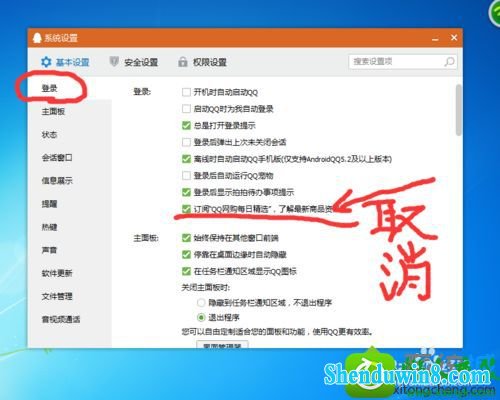Switch to the 安全设置 tab
The height and width of the screenshot is (400, 500).
click(134, 62)
